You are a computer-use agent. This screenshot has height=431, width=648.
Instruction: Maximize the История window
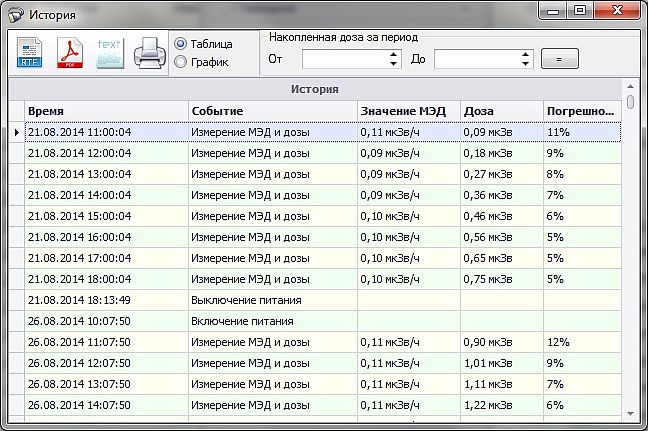click(x=580, y=11)
